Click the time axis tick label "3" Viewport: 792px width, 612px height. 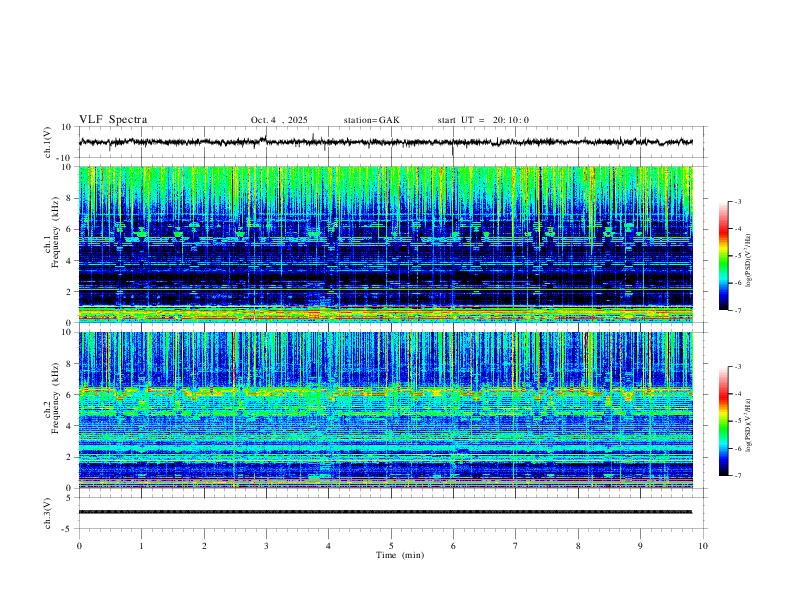point(266,546)
